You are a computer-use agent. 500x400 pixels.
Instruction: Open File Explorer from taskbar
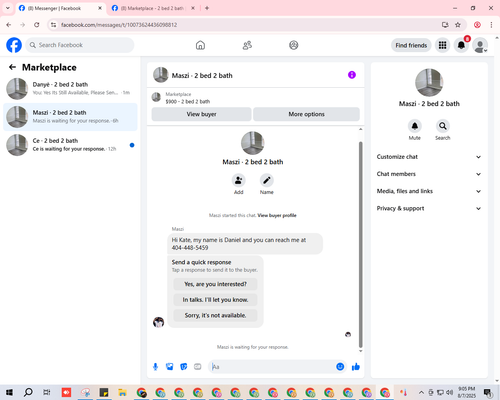point(123,392)
